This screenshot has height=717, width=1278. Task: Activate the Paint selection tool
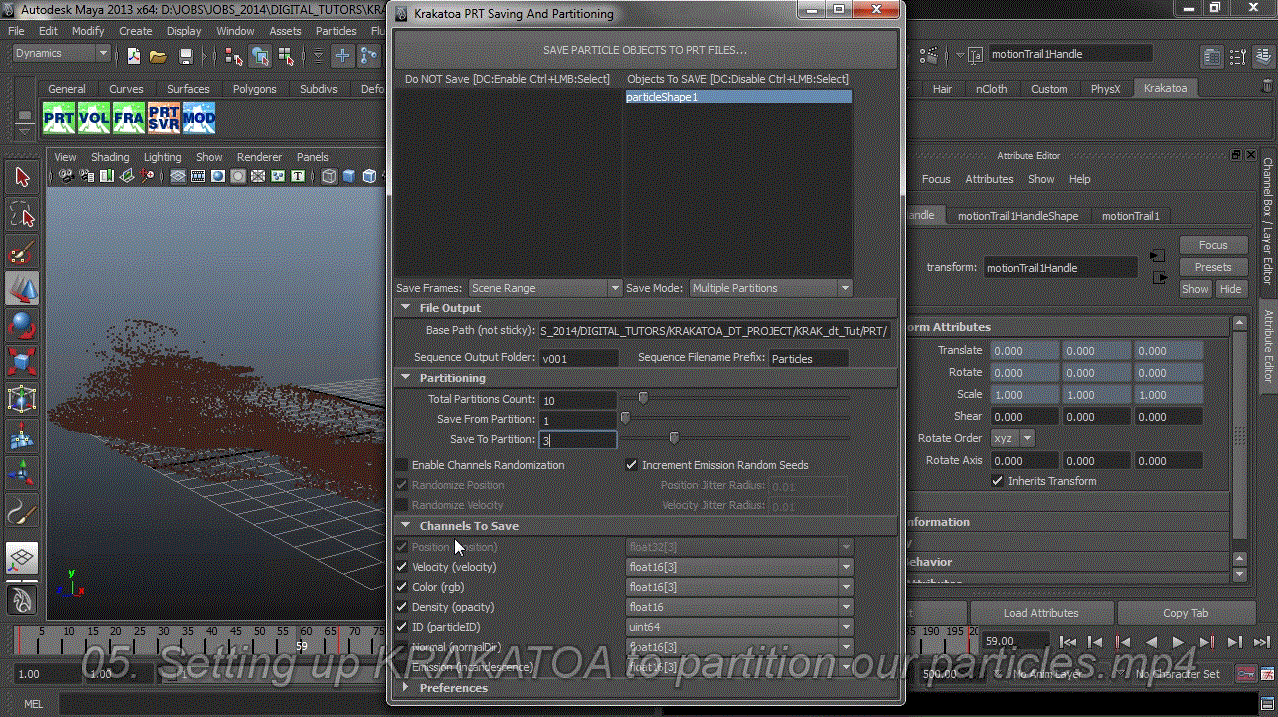(x=22, y=251)
